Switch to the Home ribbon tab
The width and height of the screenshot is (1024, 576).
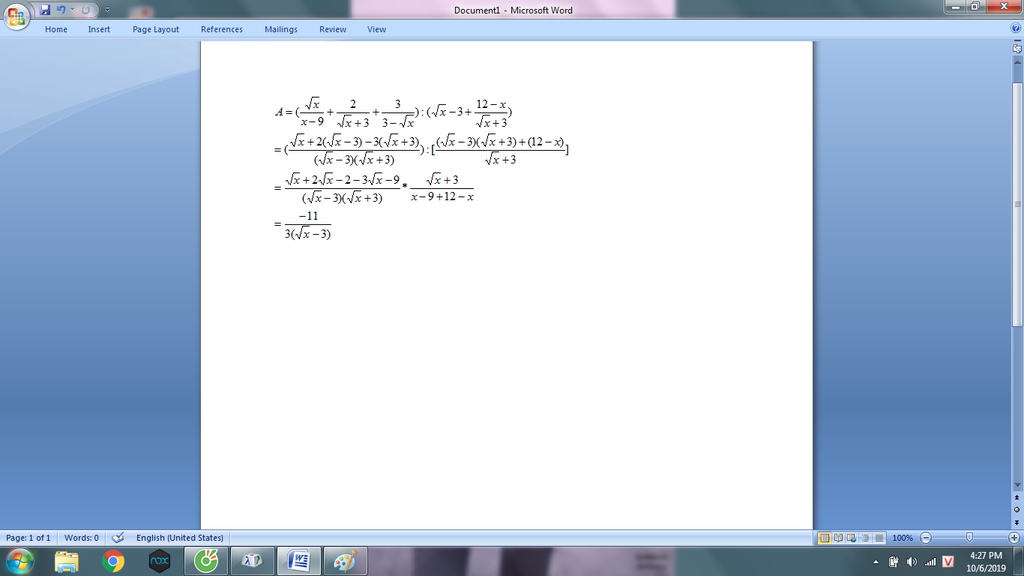point(56,29)
